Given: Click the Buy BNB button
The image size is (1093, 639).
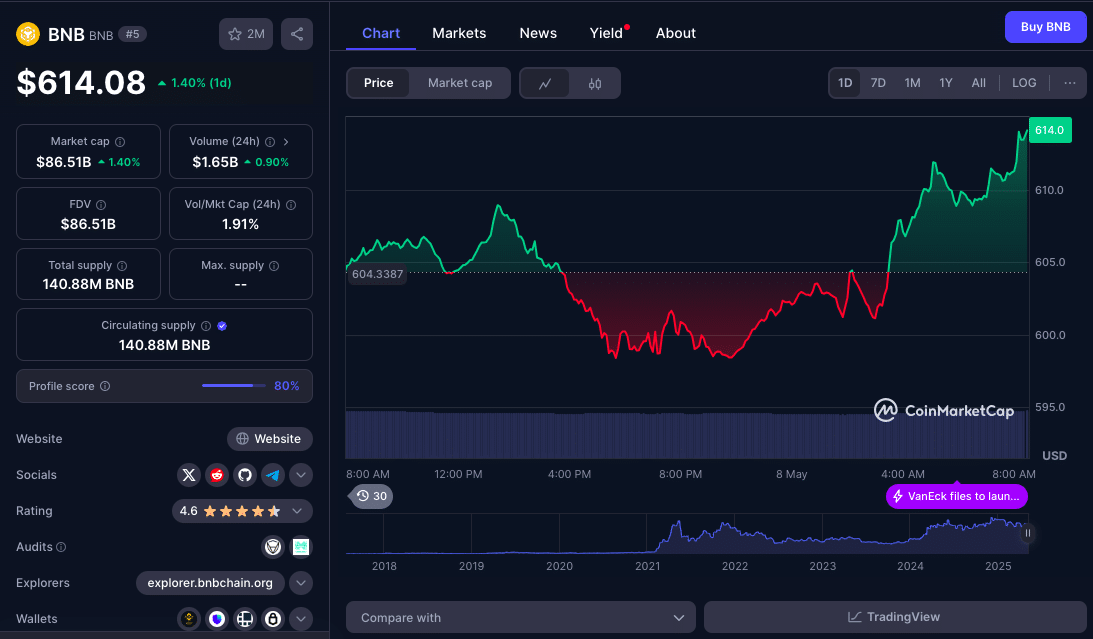Looking at the screenshot, I should 1046,27.
